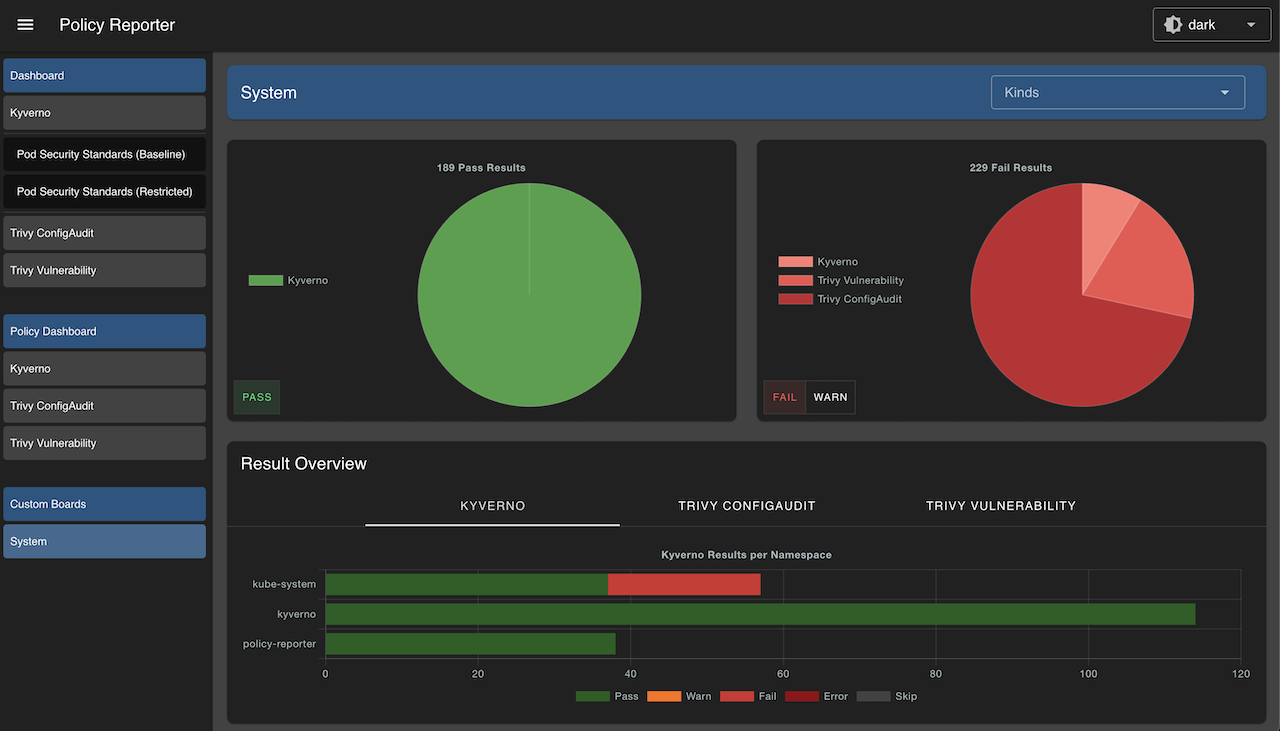This screenshot has width=1280, height=731.
Task: Click '189 Pass Results' chart title
Action: (x=481, y=168)
